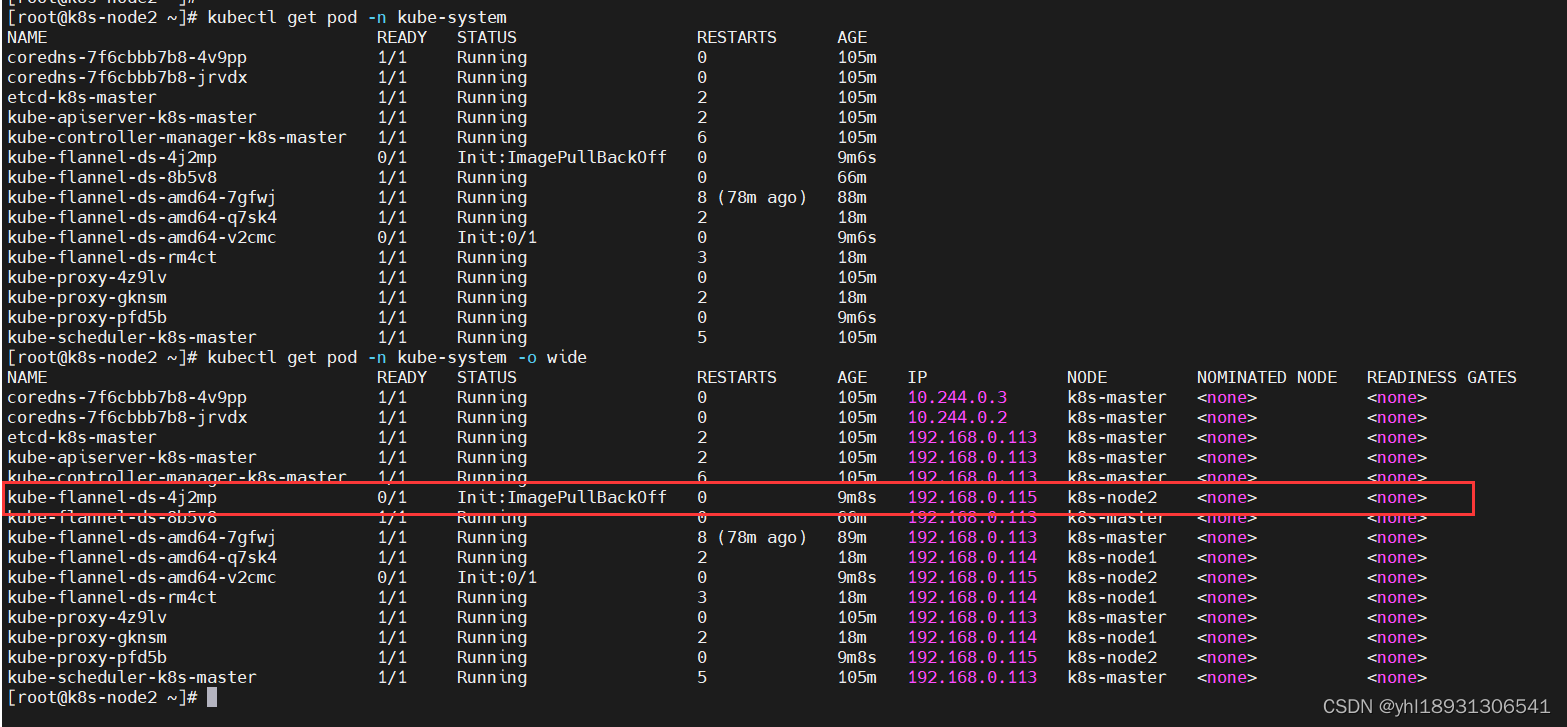The width and height of the screenshot is (1567, 727).
Task: Click READY 0/1 in wide kube-flannel-ds-4j2mp row
Action: [x=392, y=497]
